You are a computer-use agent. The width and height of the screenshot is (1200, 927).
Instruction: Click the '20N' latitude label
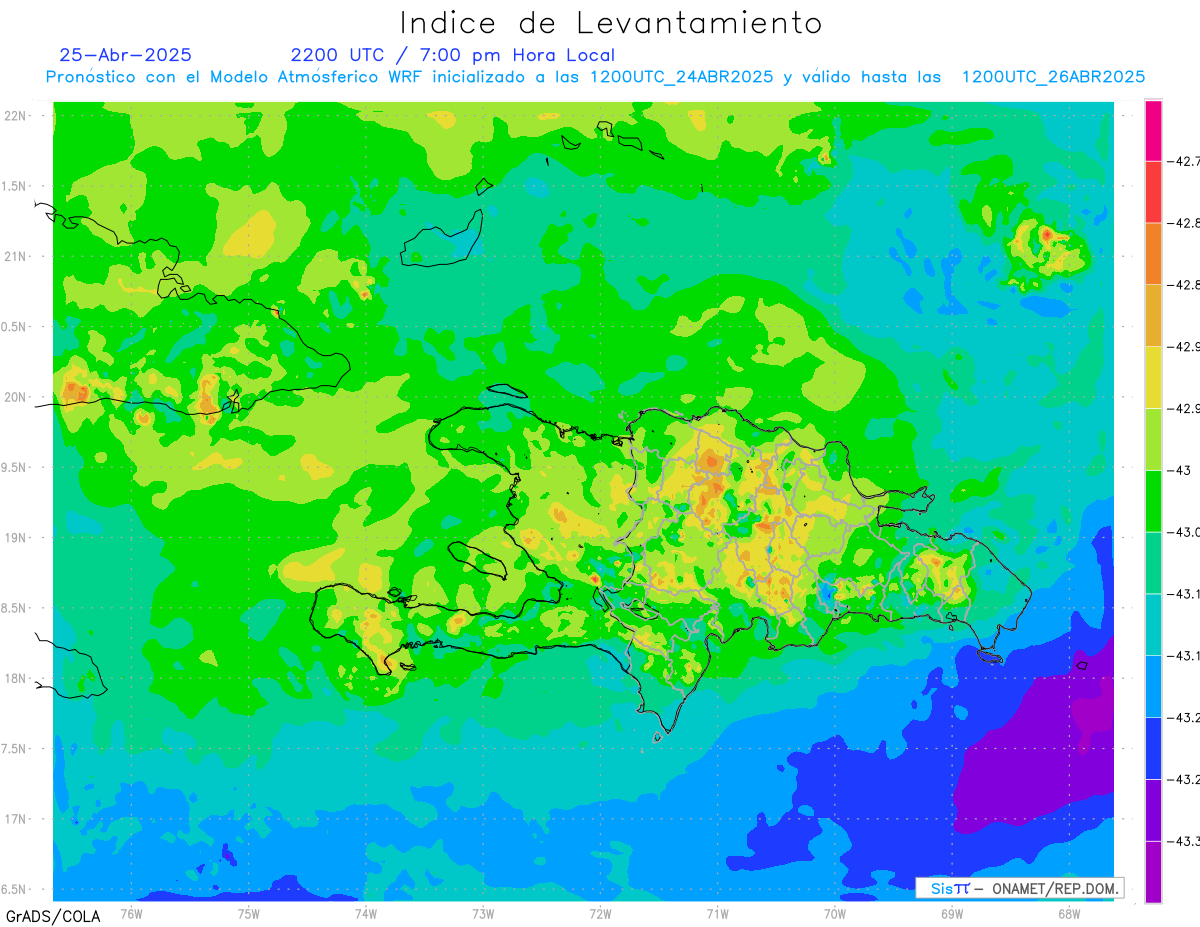point(17,397)
